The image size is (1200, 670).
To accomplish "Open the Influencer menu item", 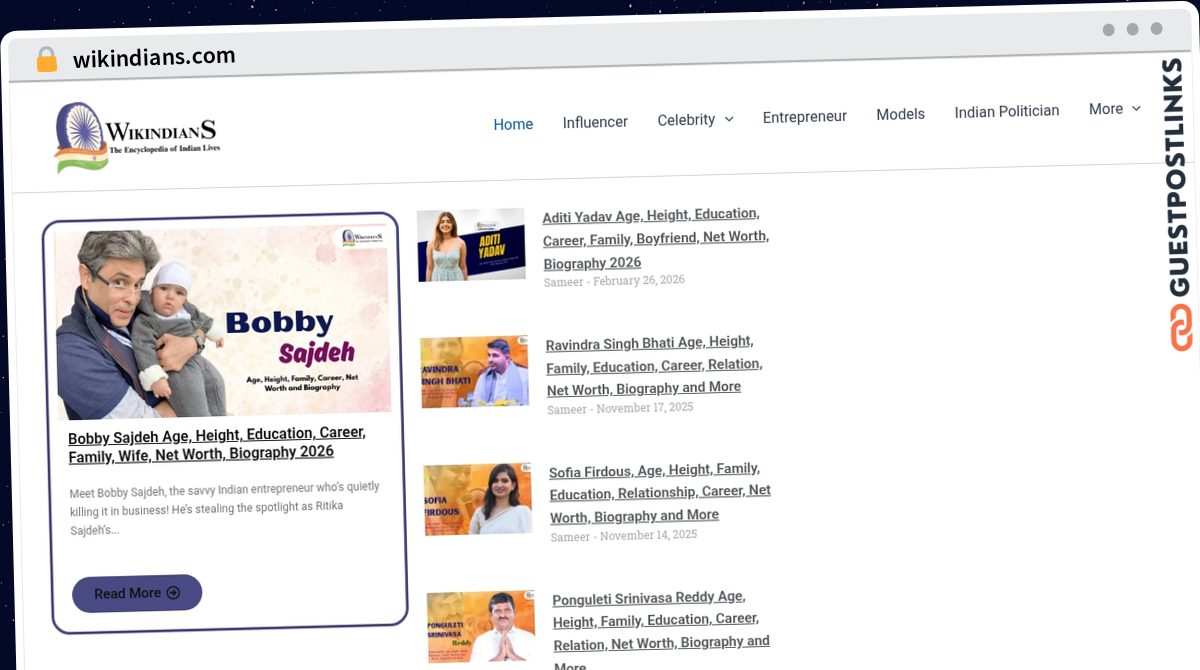I will pos(595,122).
